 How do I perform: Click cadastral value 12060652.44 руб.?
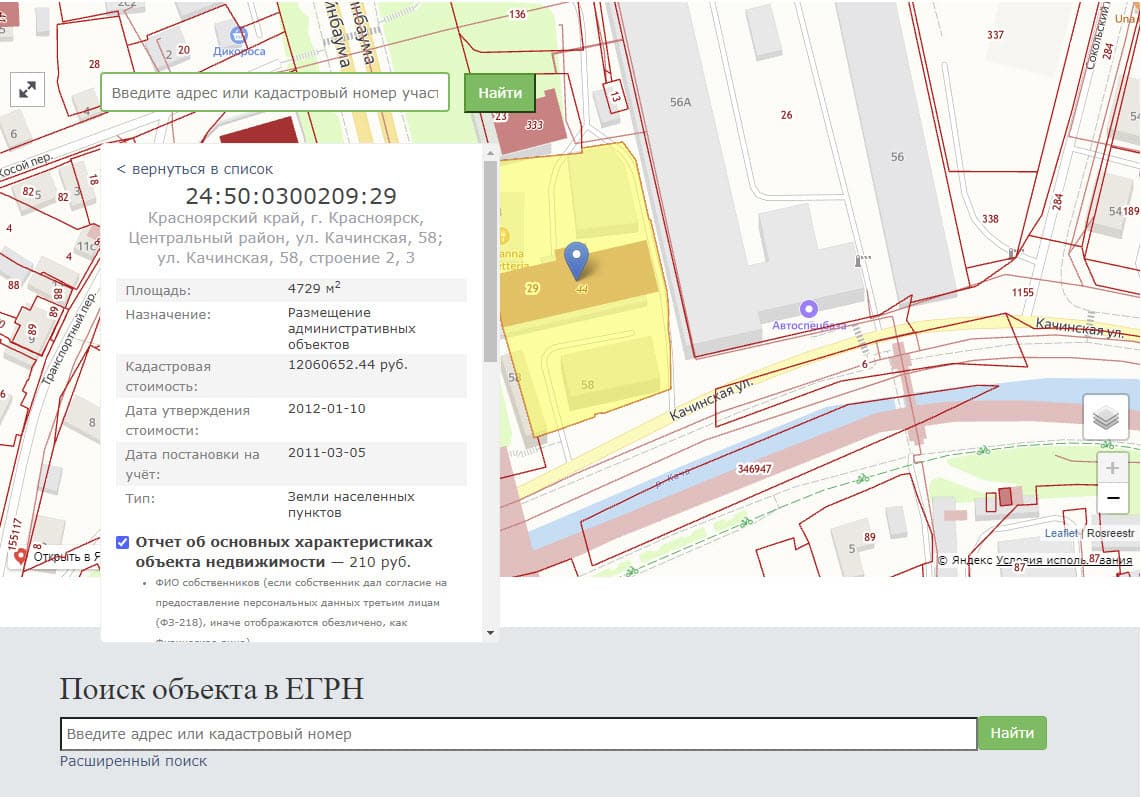348,365
